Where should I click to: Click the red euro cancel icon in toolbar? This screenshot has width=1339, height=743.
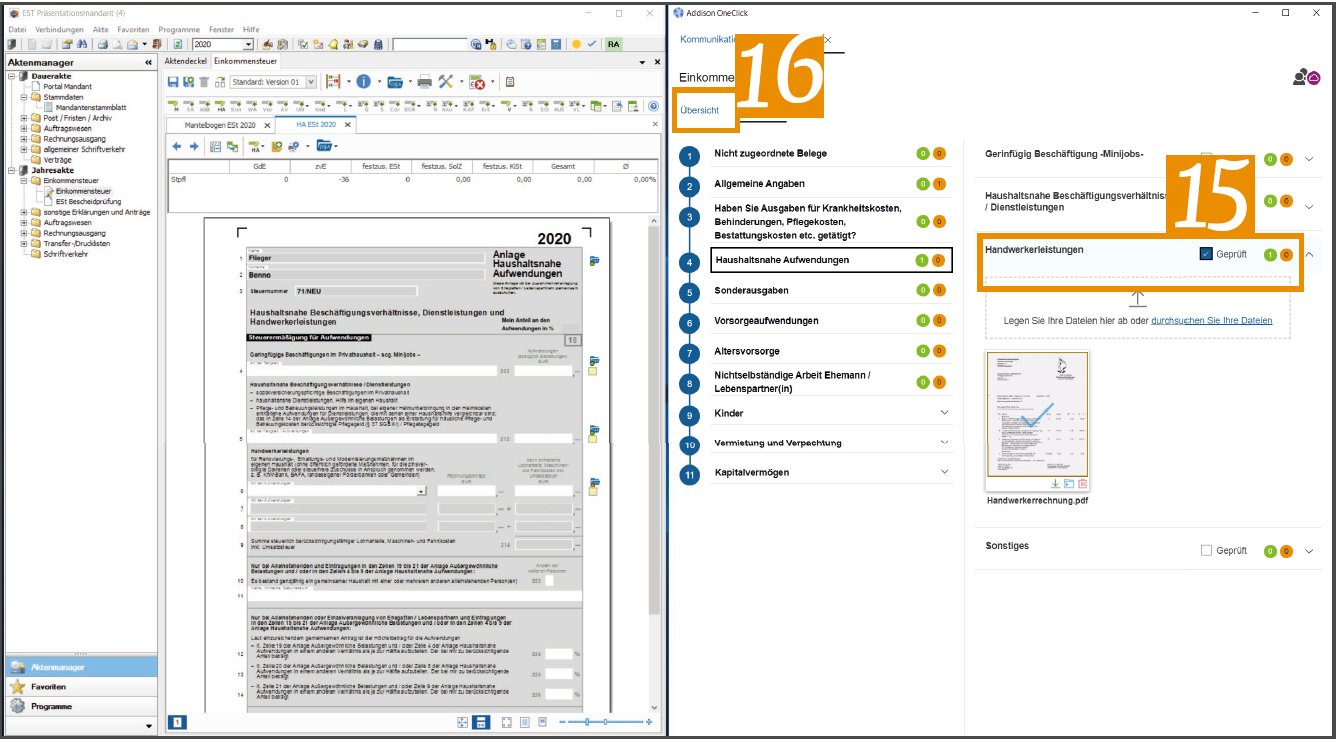click(477, 82)
